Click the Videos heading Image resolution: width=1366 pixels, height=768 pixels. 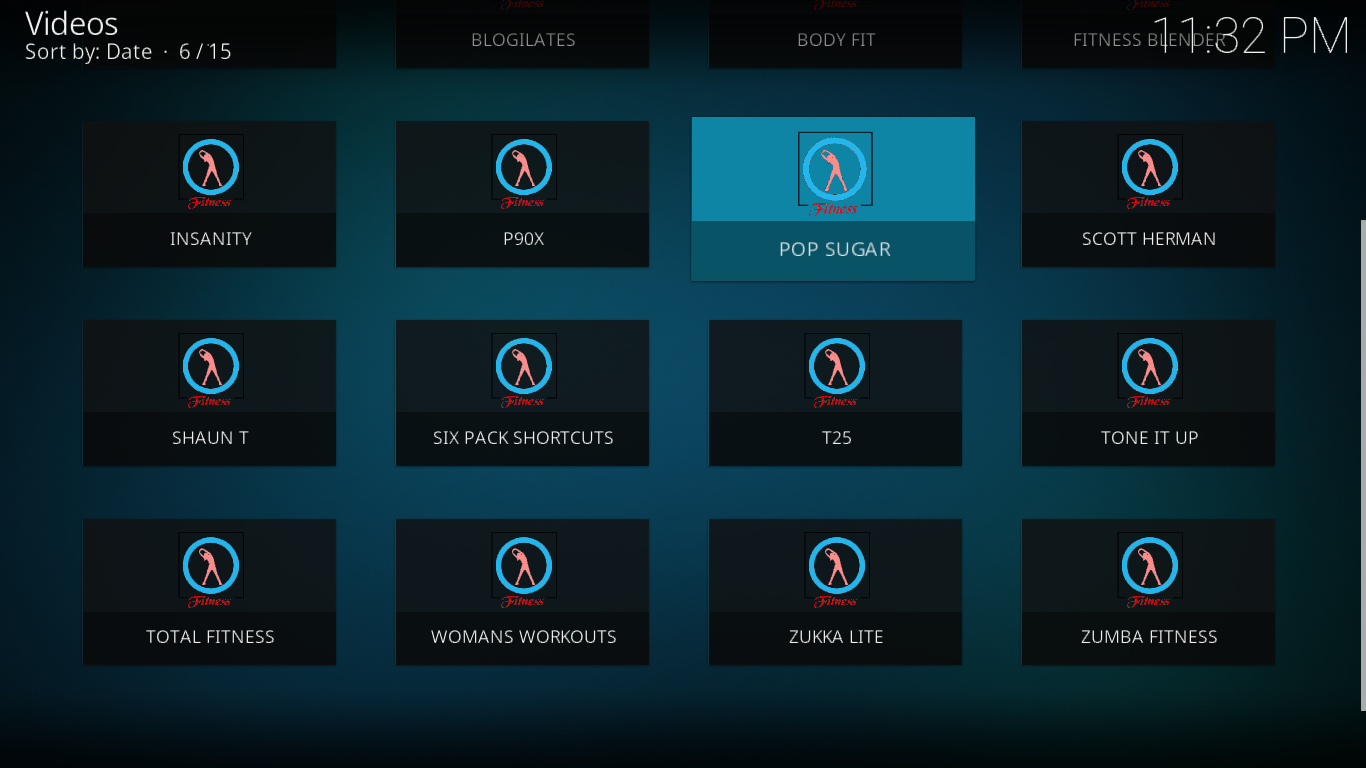[71, 23]
